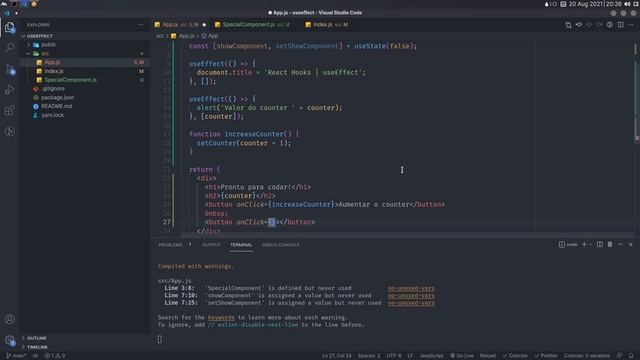Click JavaScript language mode in status bar
This screenshot has height=360, width=640.
431,356
